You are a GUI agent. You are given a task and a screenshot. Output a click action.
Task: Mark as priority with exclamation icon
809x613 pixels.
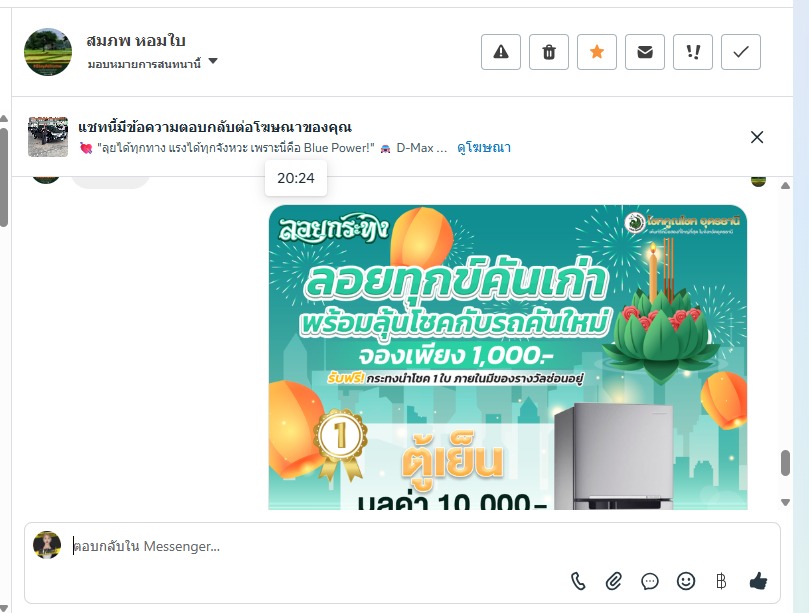(692, 52)
